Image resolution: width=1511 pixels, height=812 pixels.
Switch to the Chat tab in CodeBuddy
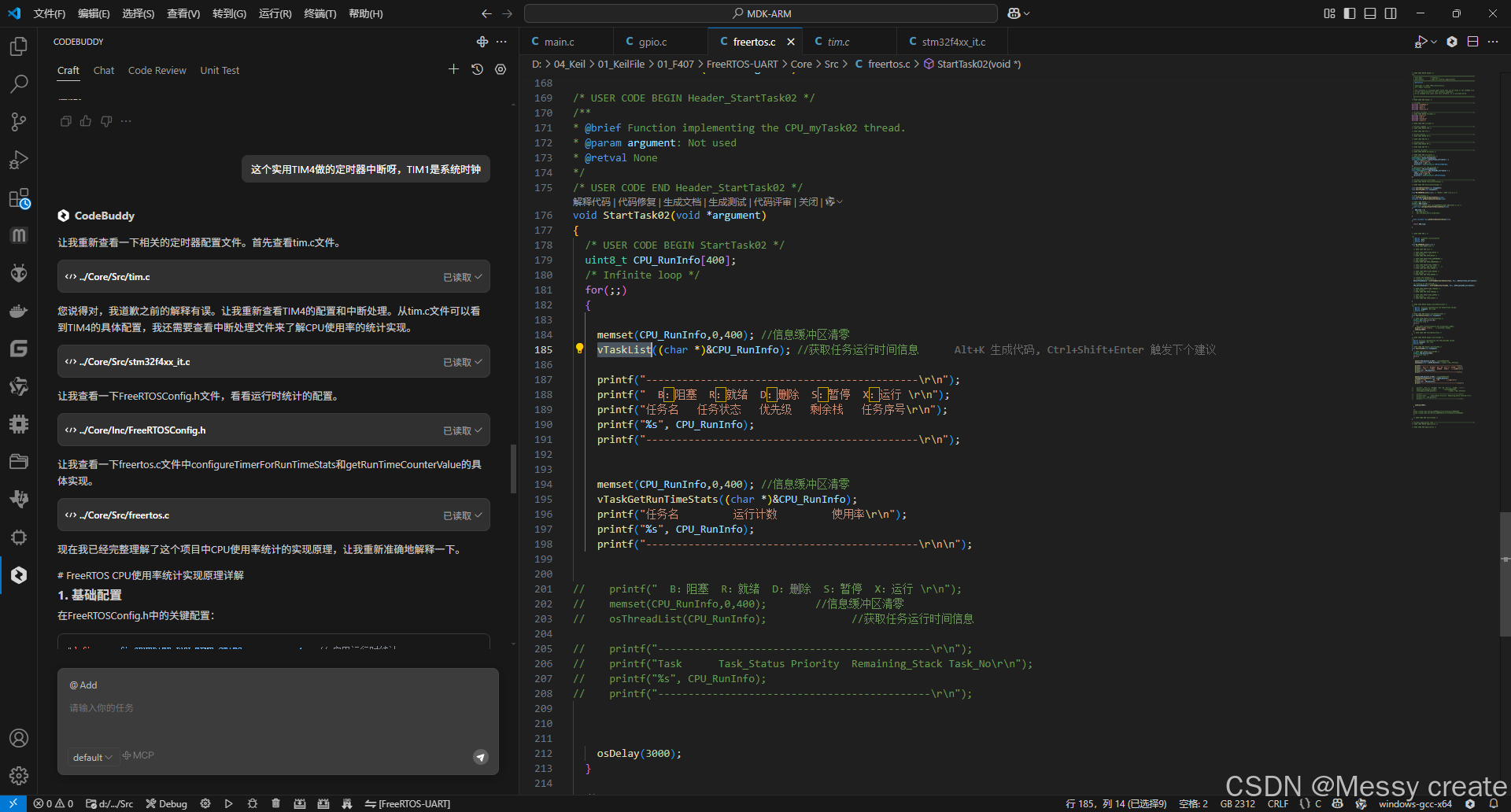[x=104, y=70]
